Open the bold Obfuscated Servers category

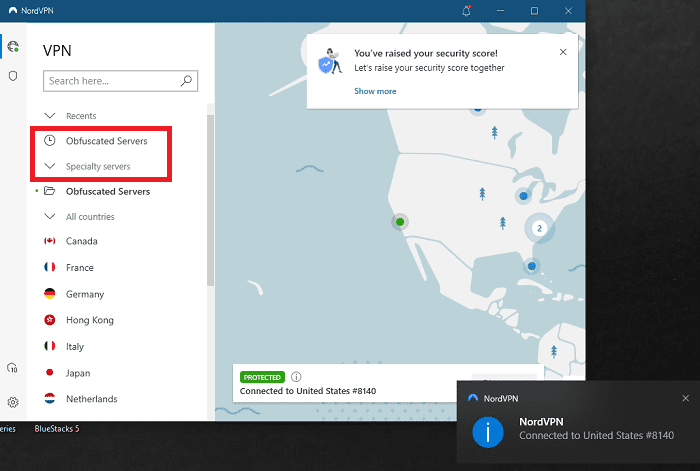click(108, 192)
